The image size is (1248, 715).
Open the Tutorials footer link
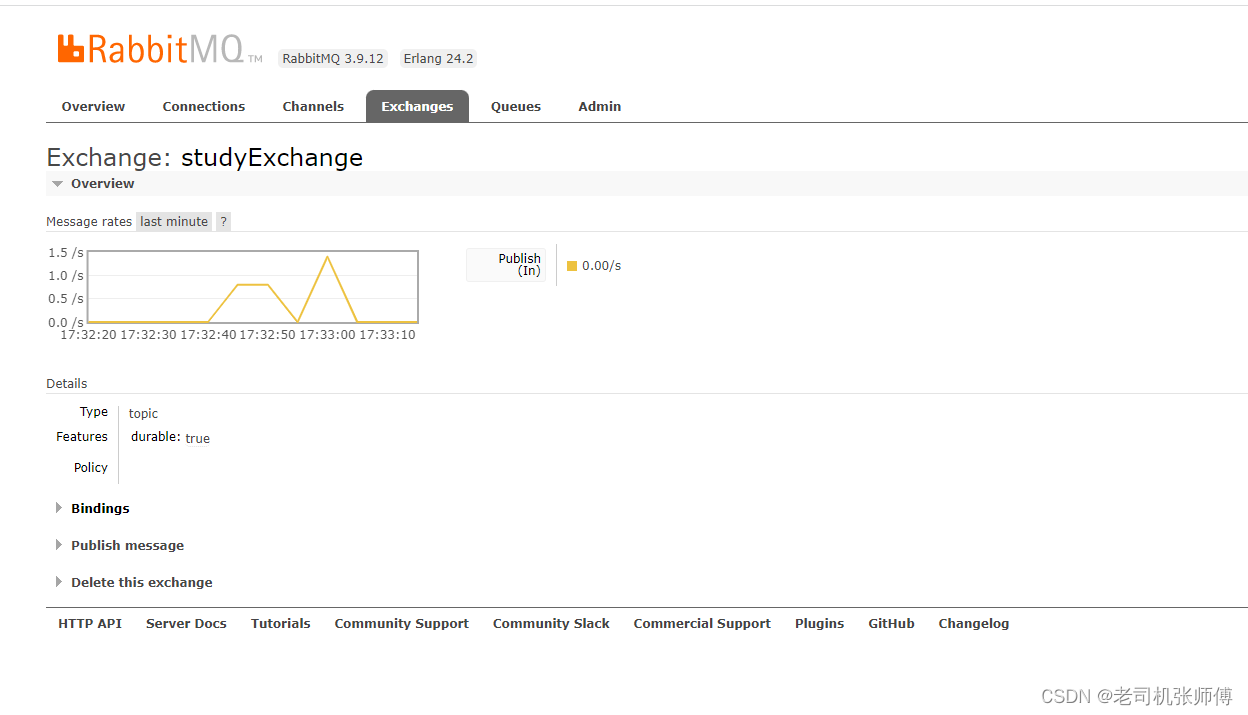[x=280, y=623]
